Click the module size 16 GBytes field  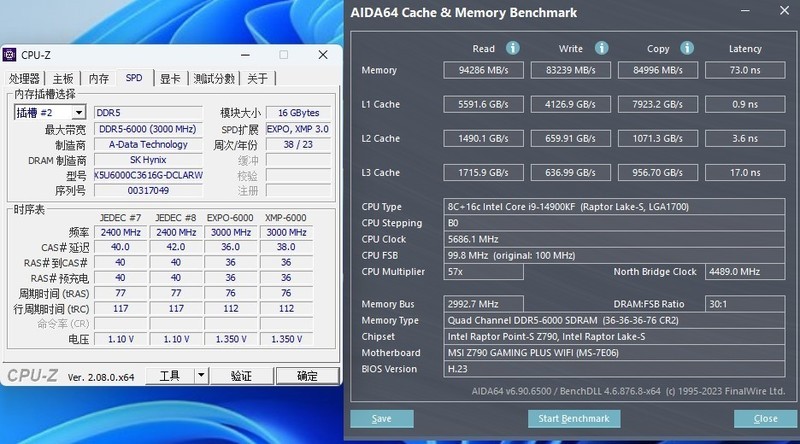298,113
